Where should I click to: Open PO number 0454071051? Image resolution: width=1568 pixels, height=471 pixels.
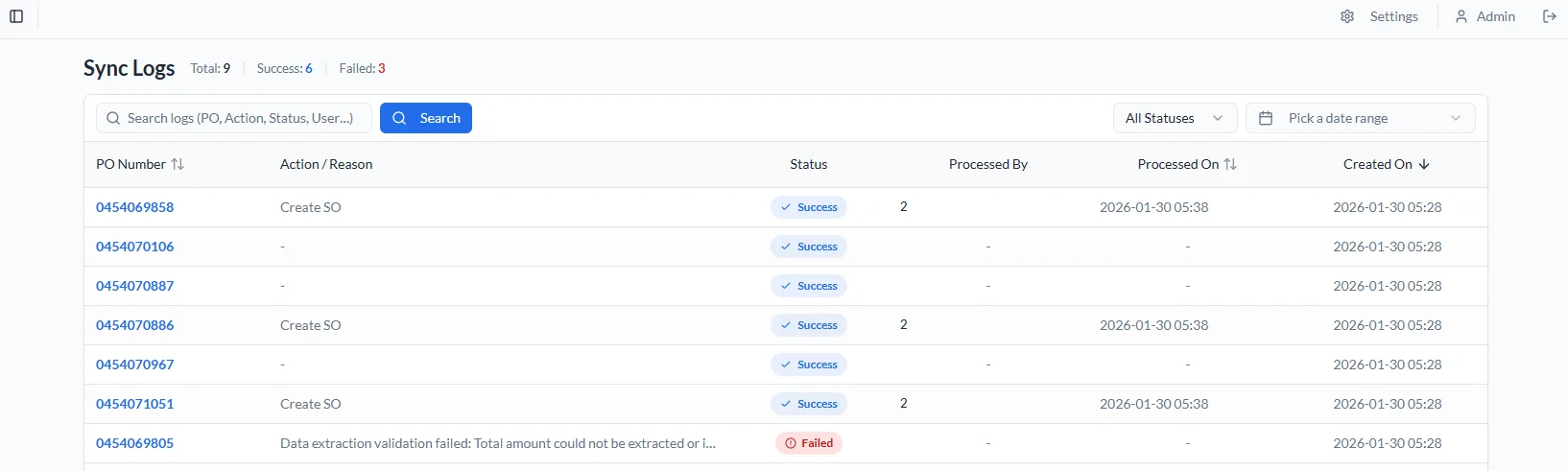(x=135, y=404)
